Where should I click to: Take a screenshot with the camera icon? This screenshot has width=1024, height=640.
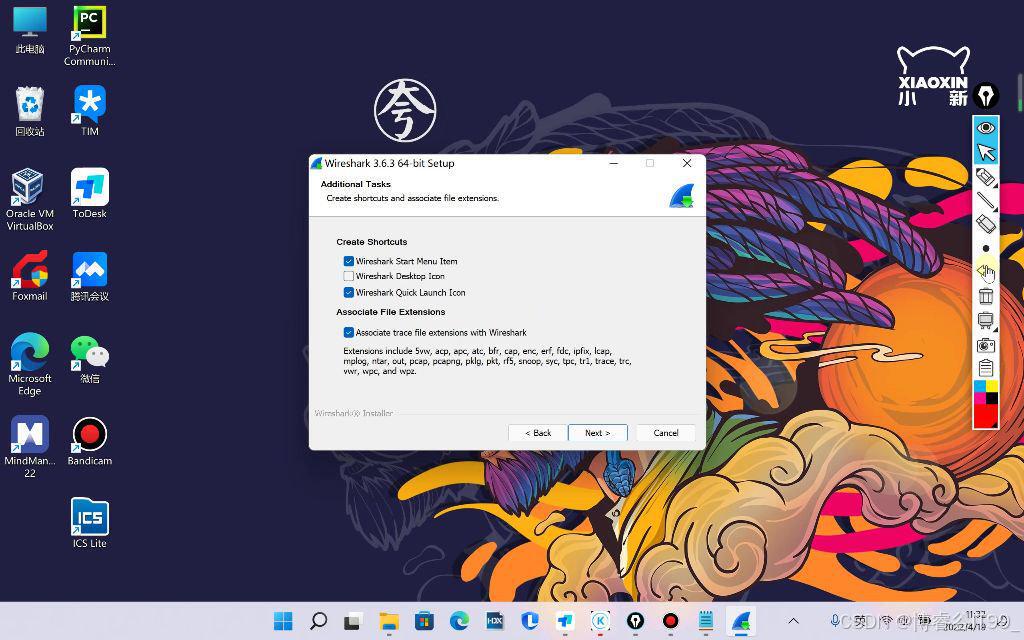(x=985, y=345)
